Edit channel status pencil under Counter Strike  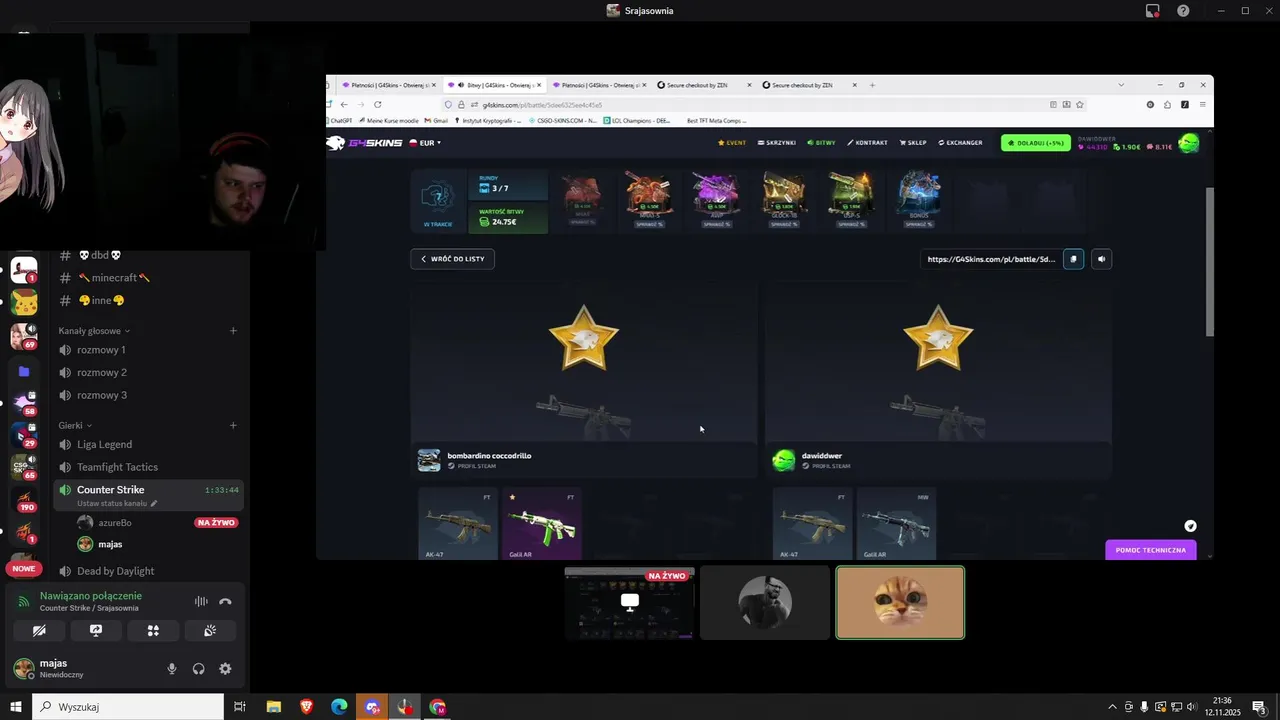(x=154, y=504)
